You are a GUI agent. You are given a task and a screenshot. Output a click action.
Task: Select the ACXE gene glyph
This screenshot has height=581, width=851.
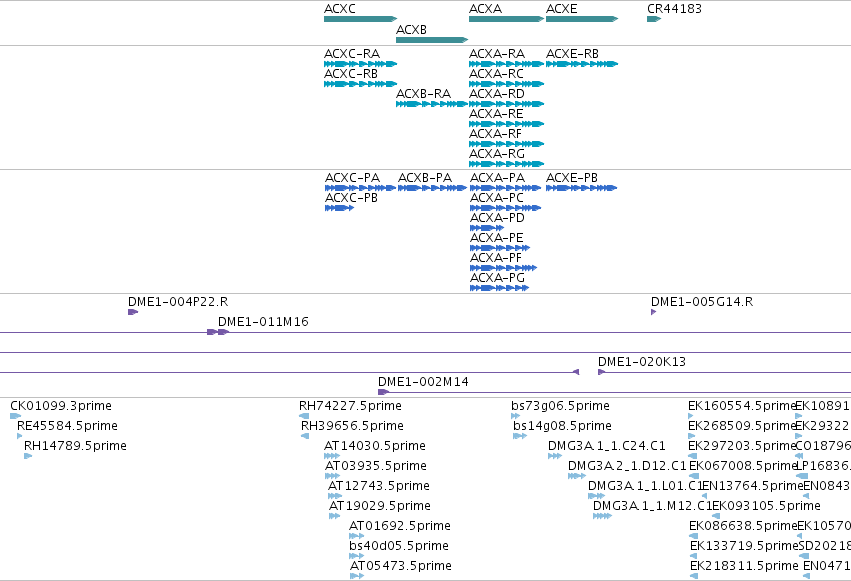point(582,19)
